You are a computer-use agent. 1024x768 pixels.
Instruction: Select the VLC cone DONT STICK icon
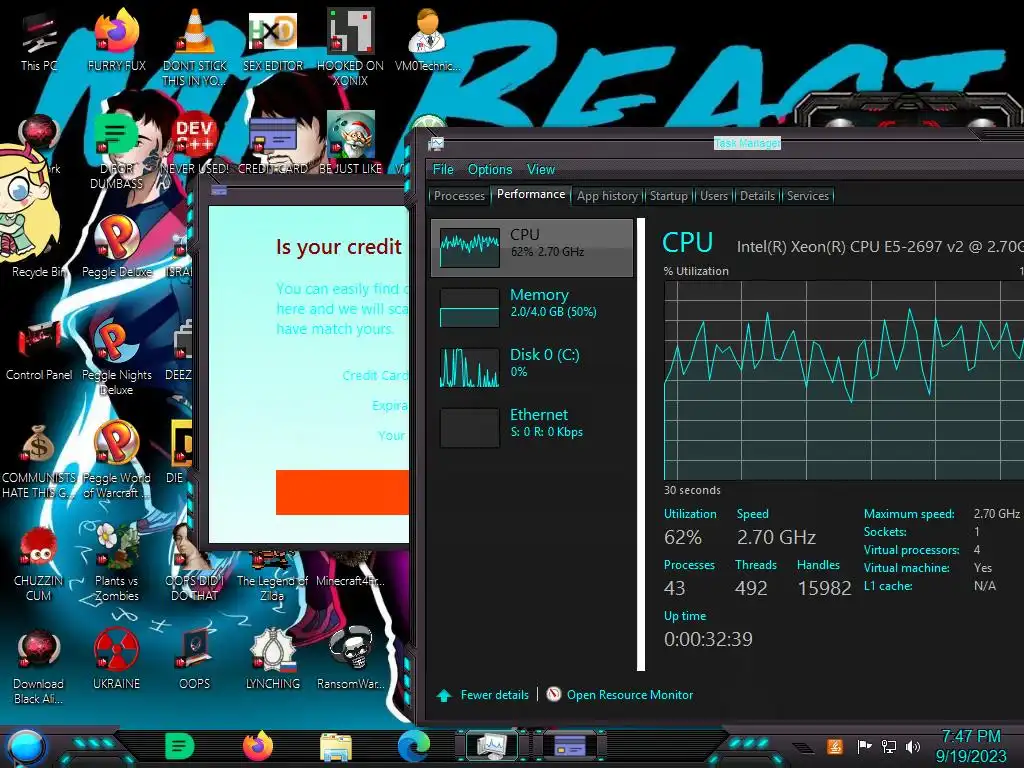click(x=195, y=47)
